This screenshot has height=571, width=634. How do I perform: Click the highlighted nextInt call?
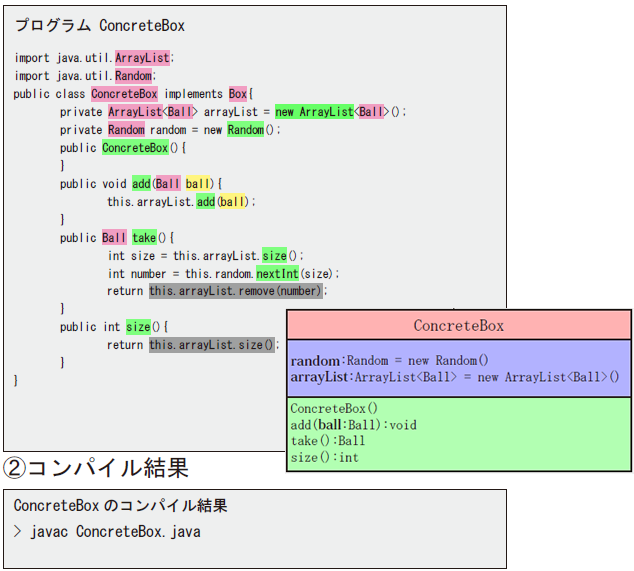click(x=277, y=273)
